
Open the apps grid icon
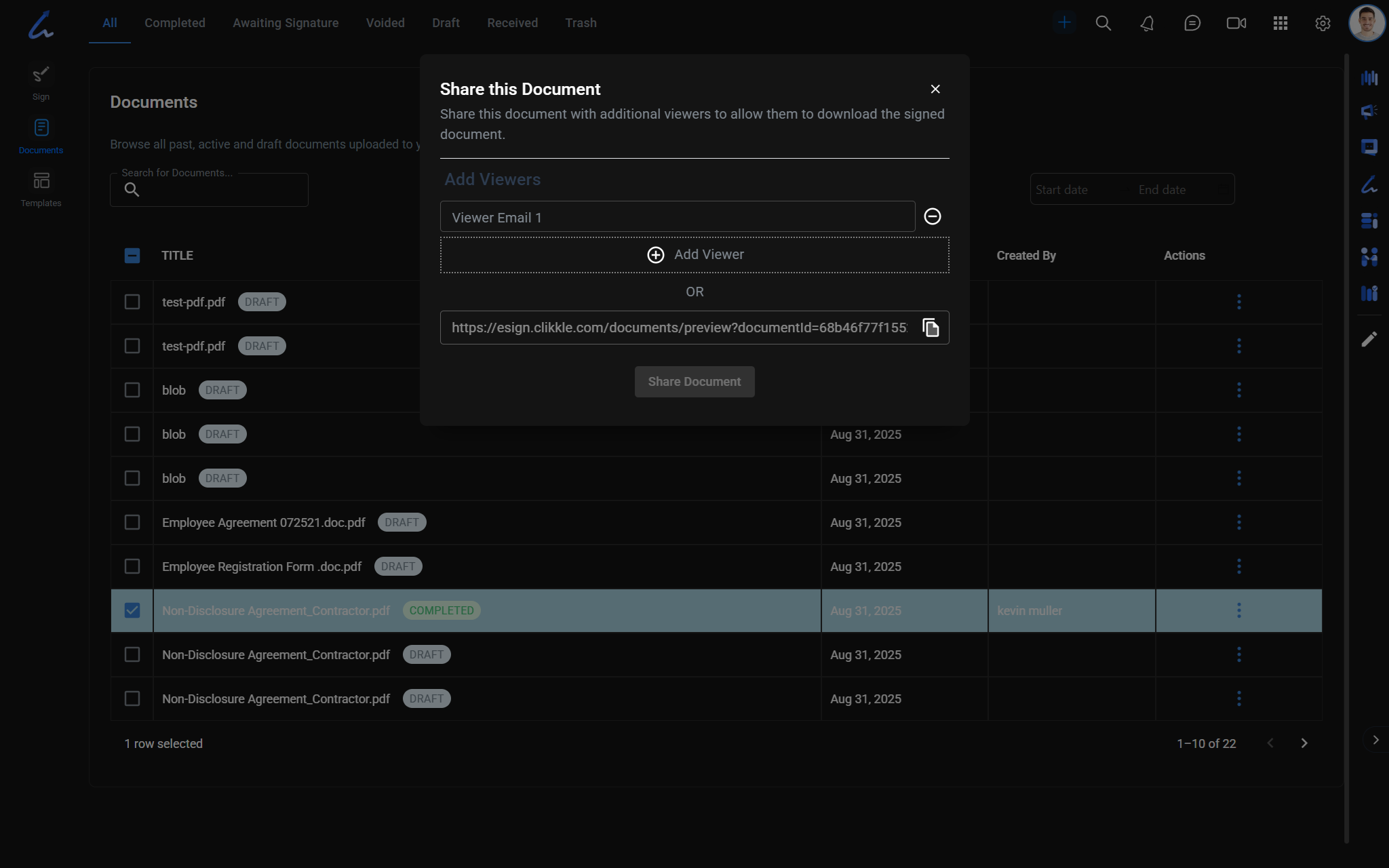tap(1280, 23)
